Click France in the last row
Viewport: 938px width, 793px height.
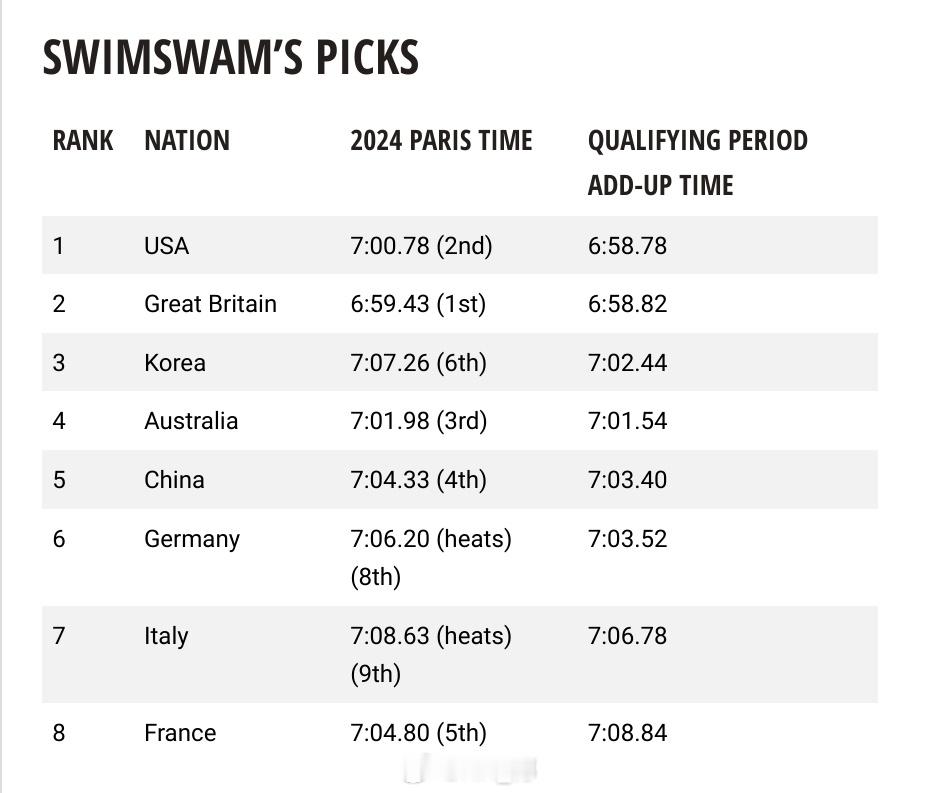click(180, 733)
